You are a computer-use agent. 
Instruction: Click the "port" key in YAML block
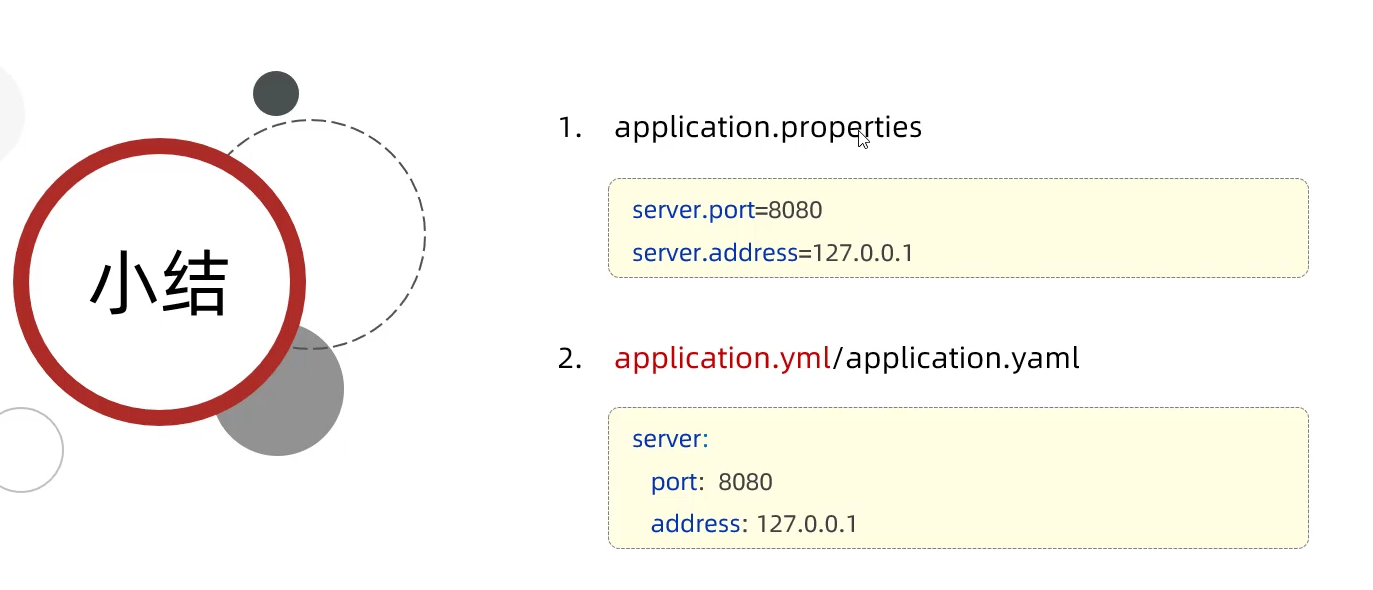tap(674, 482)
